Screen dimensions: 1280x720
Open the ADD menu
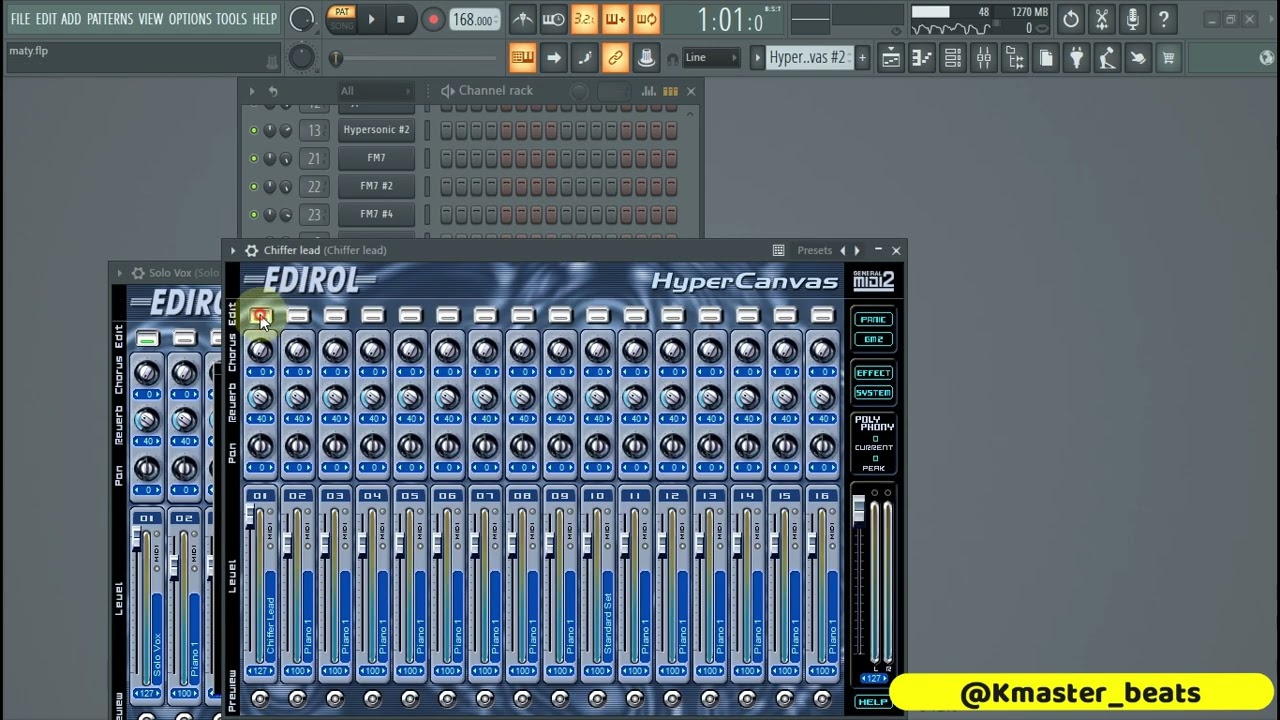[71, 19]
